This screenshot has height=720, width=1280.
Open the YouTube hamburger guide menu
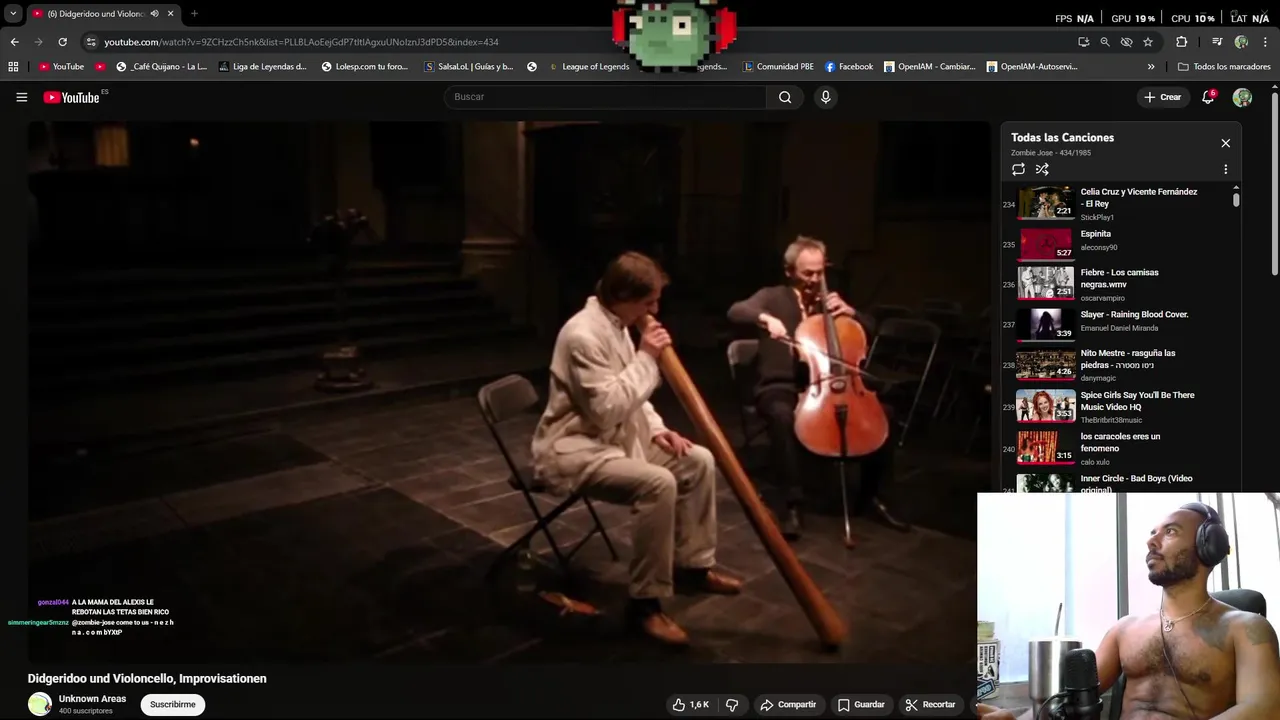point(21,97)
